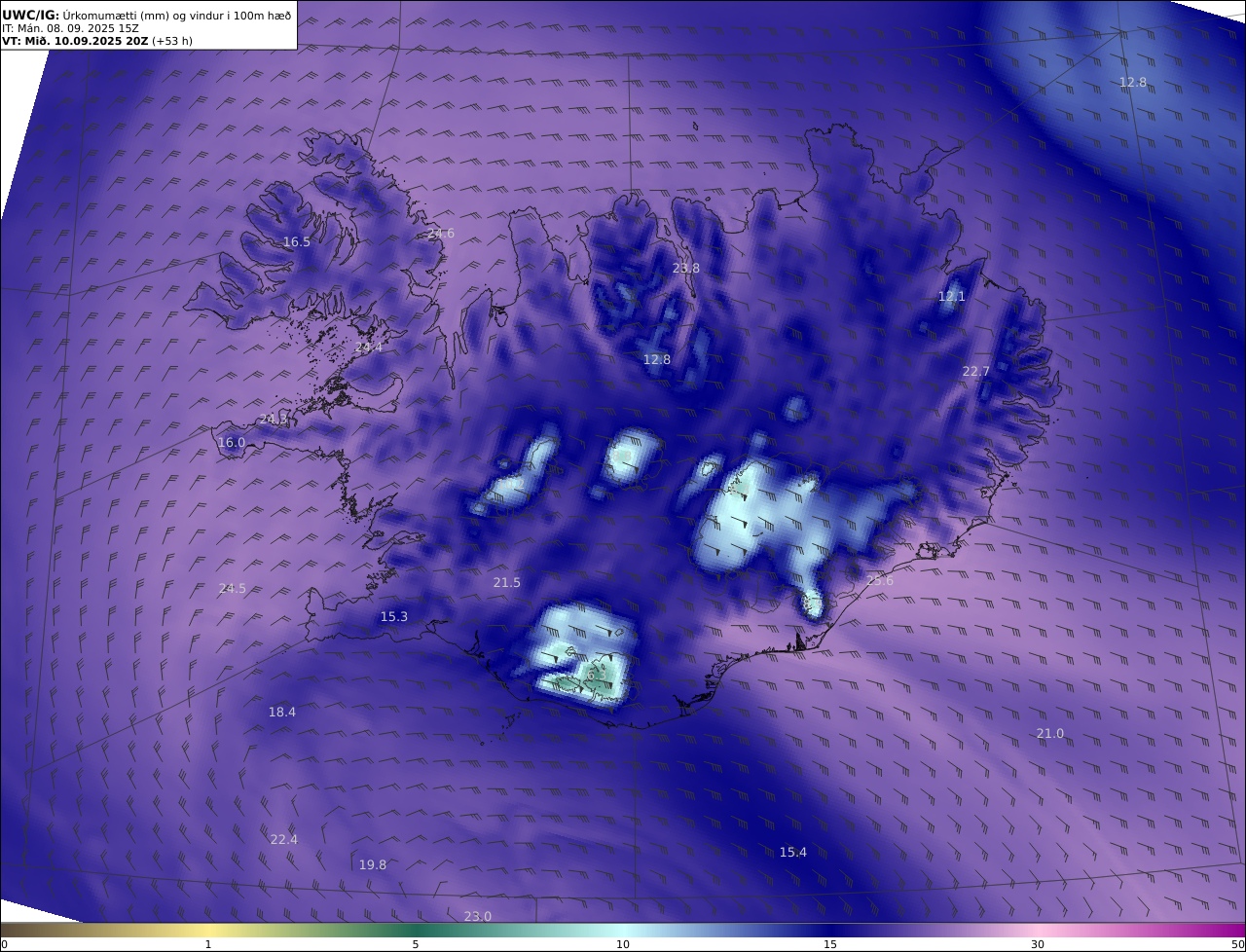Click the 16.0 value label
Screen dimensions: 1246x952
point(232,442)
